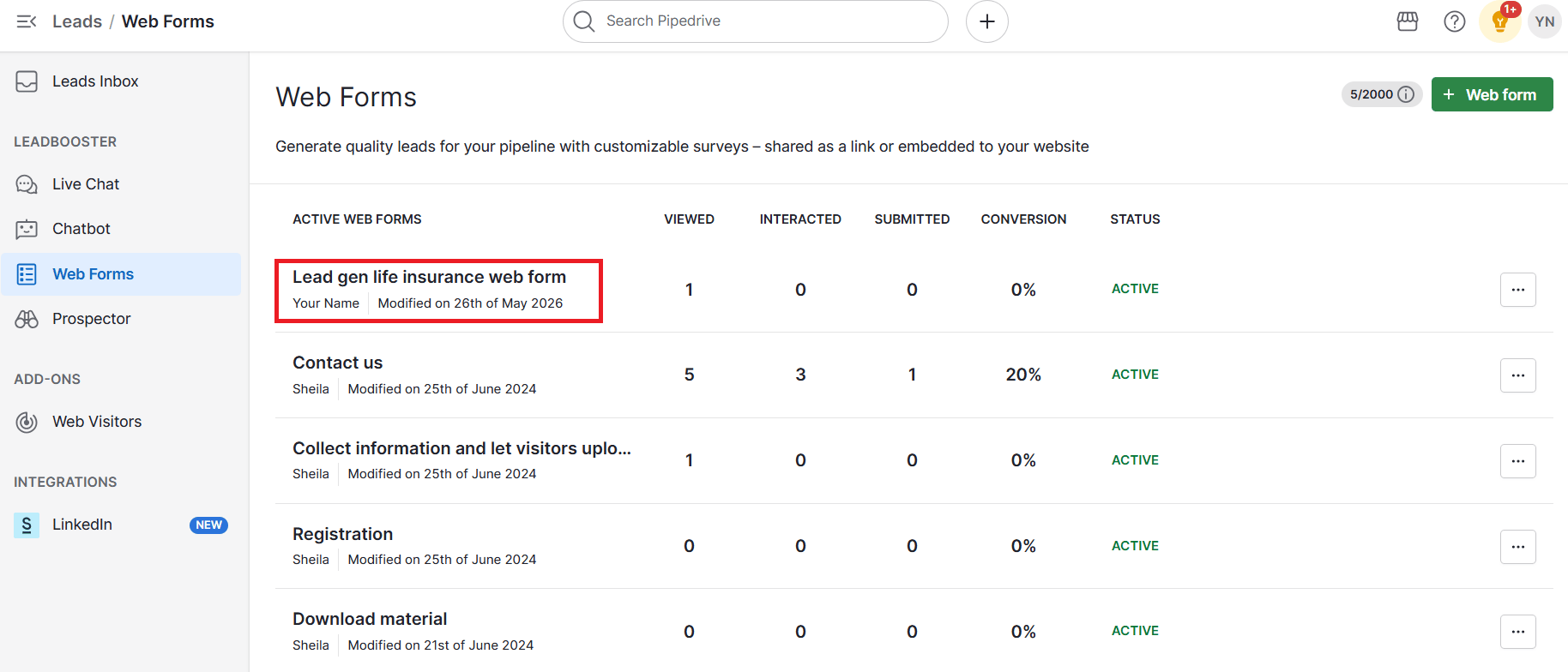The width and height of the screenshot is (1568, 672).
Task: Open the Sales Assistant lightbulb icon
Action: coord(1500,21)
